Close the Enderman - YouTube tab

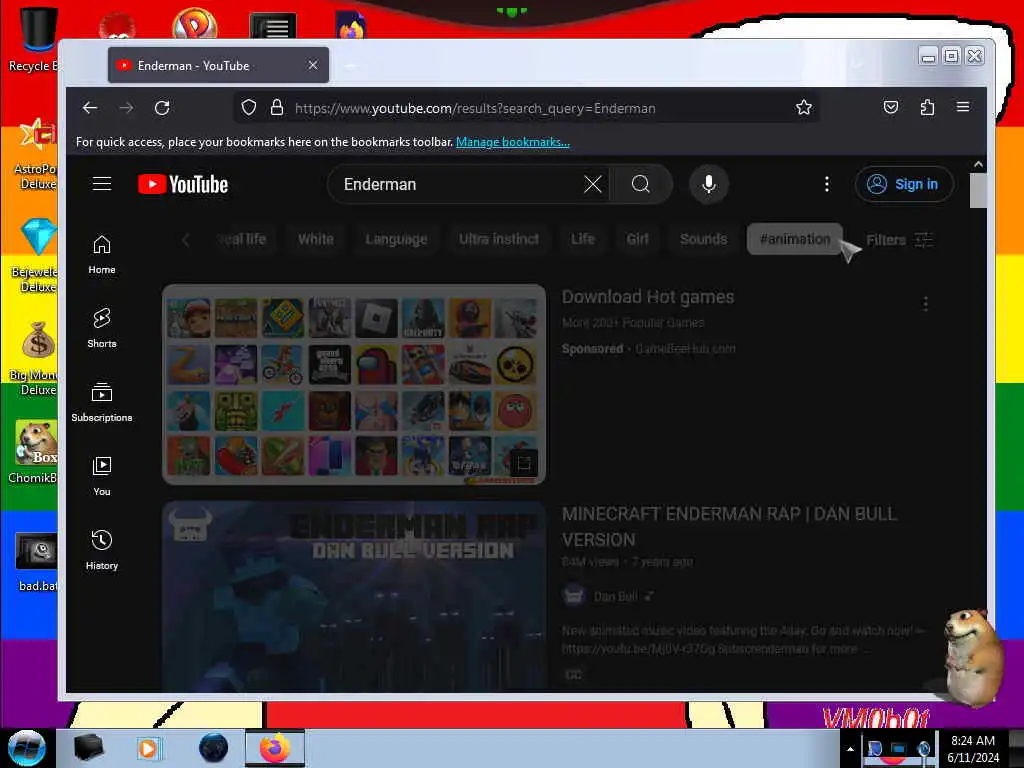pos(313,65)
